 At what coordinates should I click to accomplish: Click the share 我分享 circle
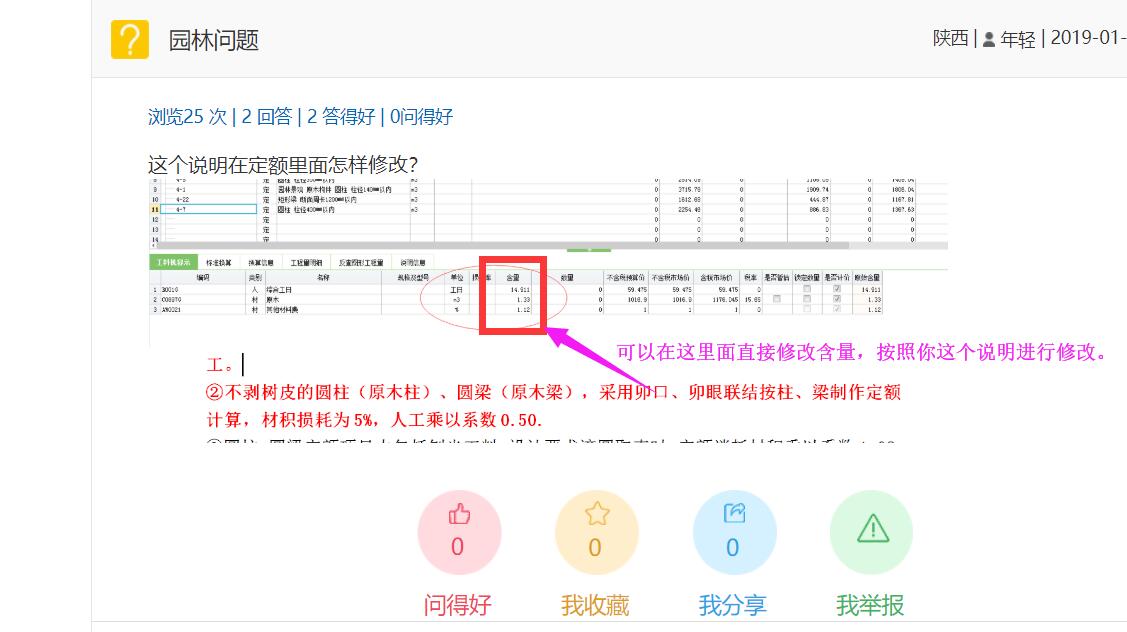(735, 533)
